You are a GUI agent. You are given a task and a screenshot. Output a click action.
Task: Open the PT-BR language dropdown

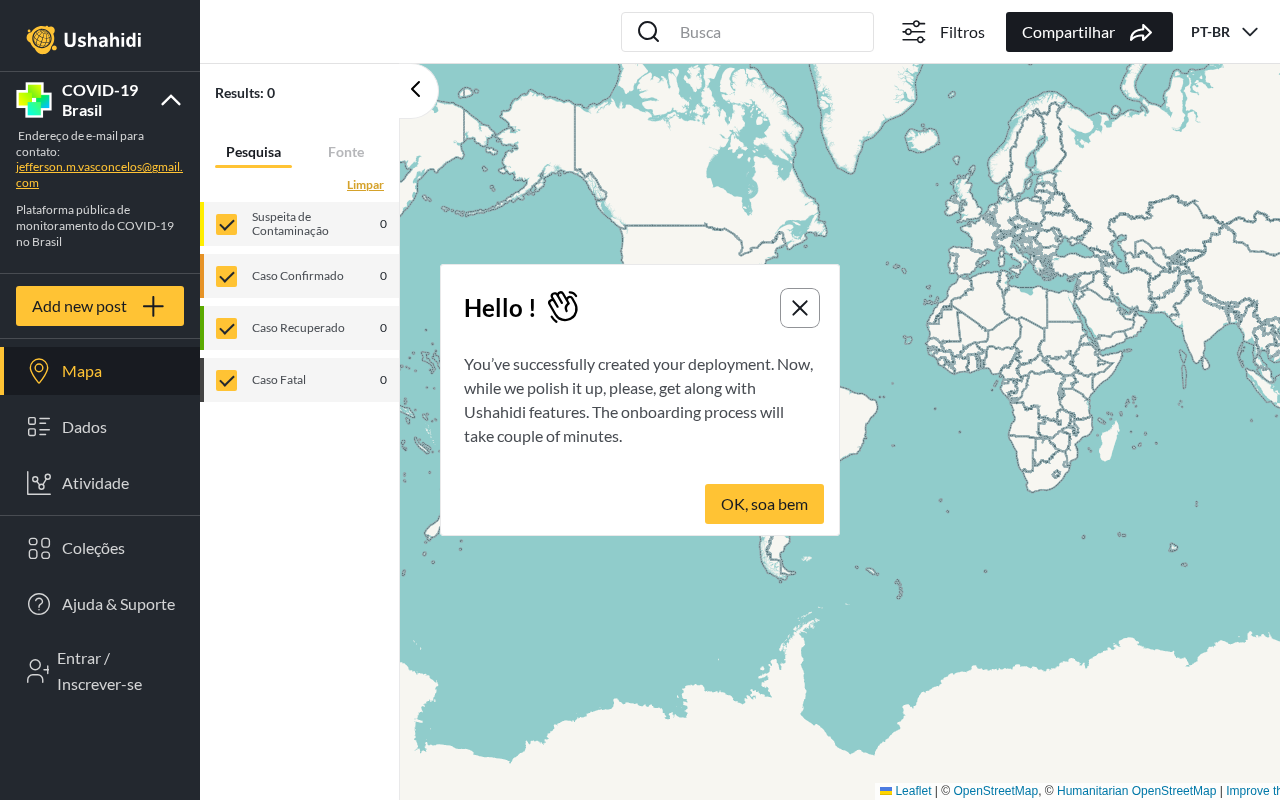tap(1224, 32)
